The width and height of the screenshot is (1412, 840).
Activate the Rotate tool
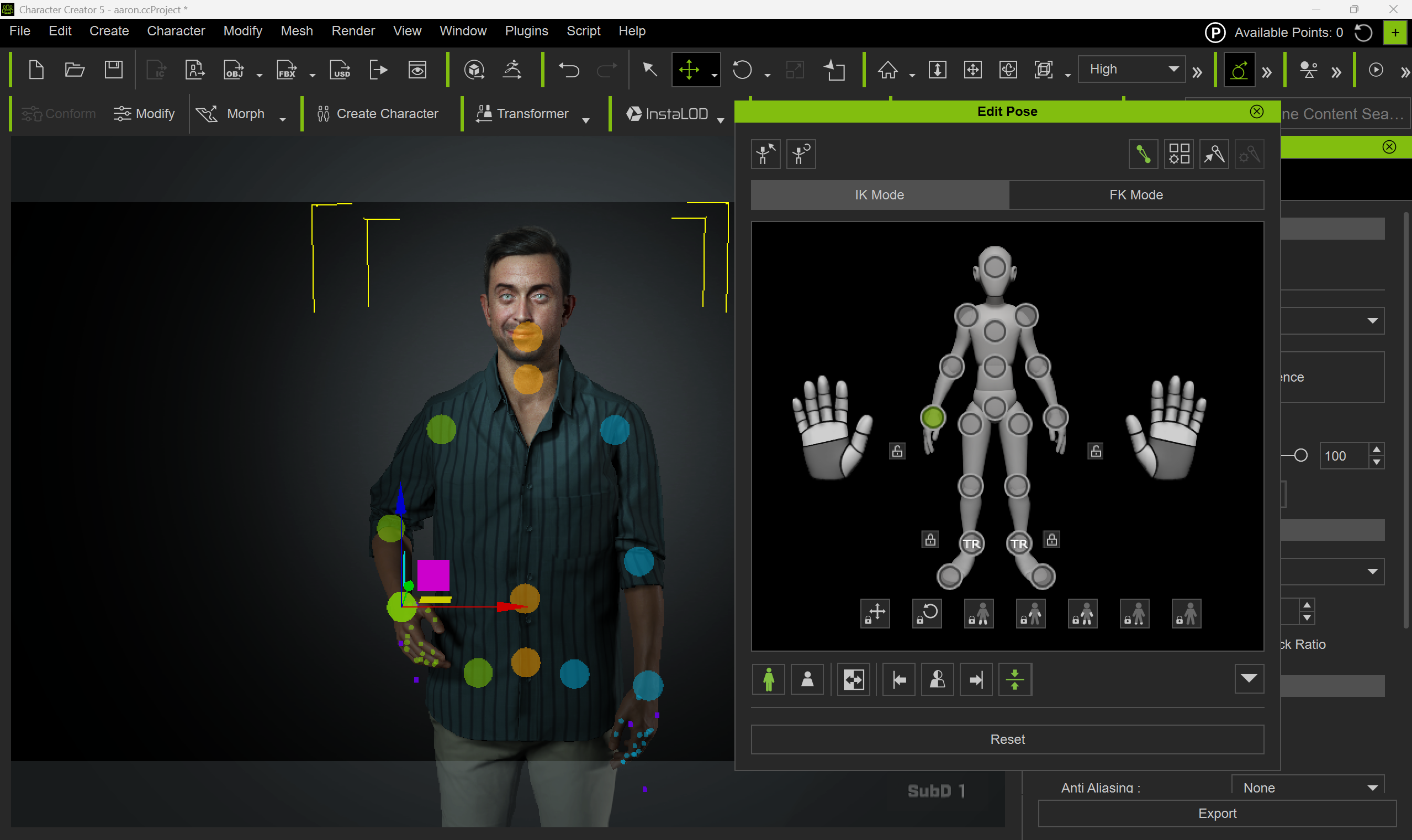(x=742, y=70)
